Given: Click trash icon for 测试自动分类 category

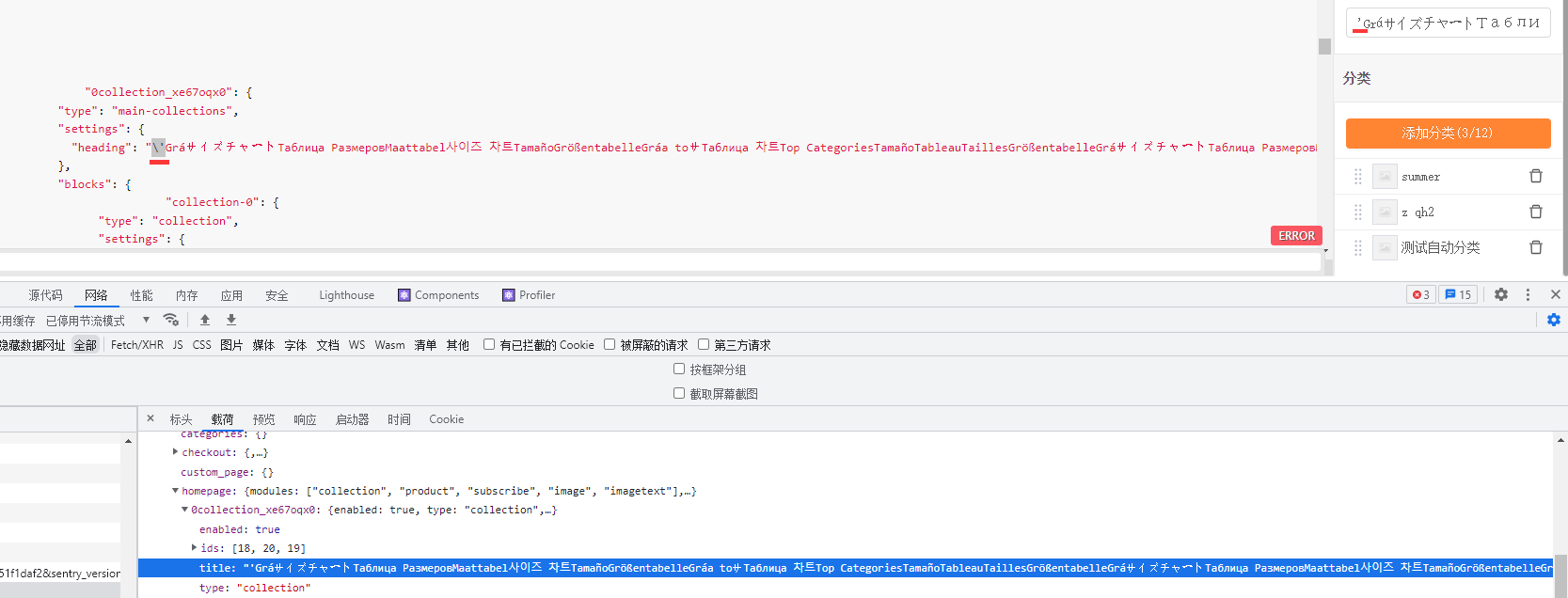Looking at the screenshot, I should (1535, 247).
